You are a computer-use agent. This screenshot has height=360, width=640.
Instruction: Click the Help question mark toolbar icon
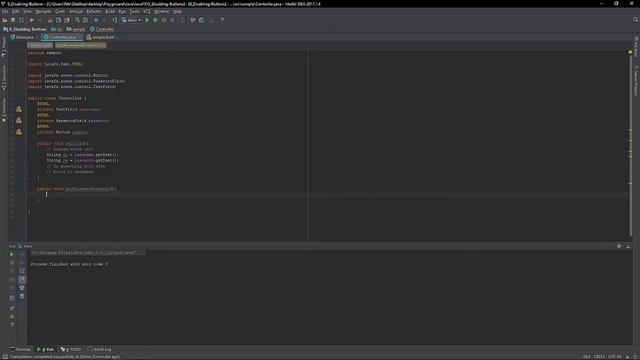click(x=222, y=20)
